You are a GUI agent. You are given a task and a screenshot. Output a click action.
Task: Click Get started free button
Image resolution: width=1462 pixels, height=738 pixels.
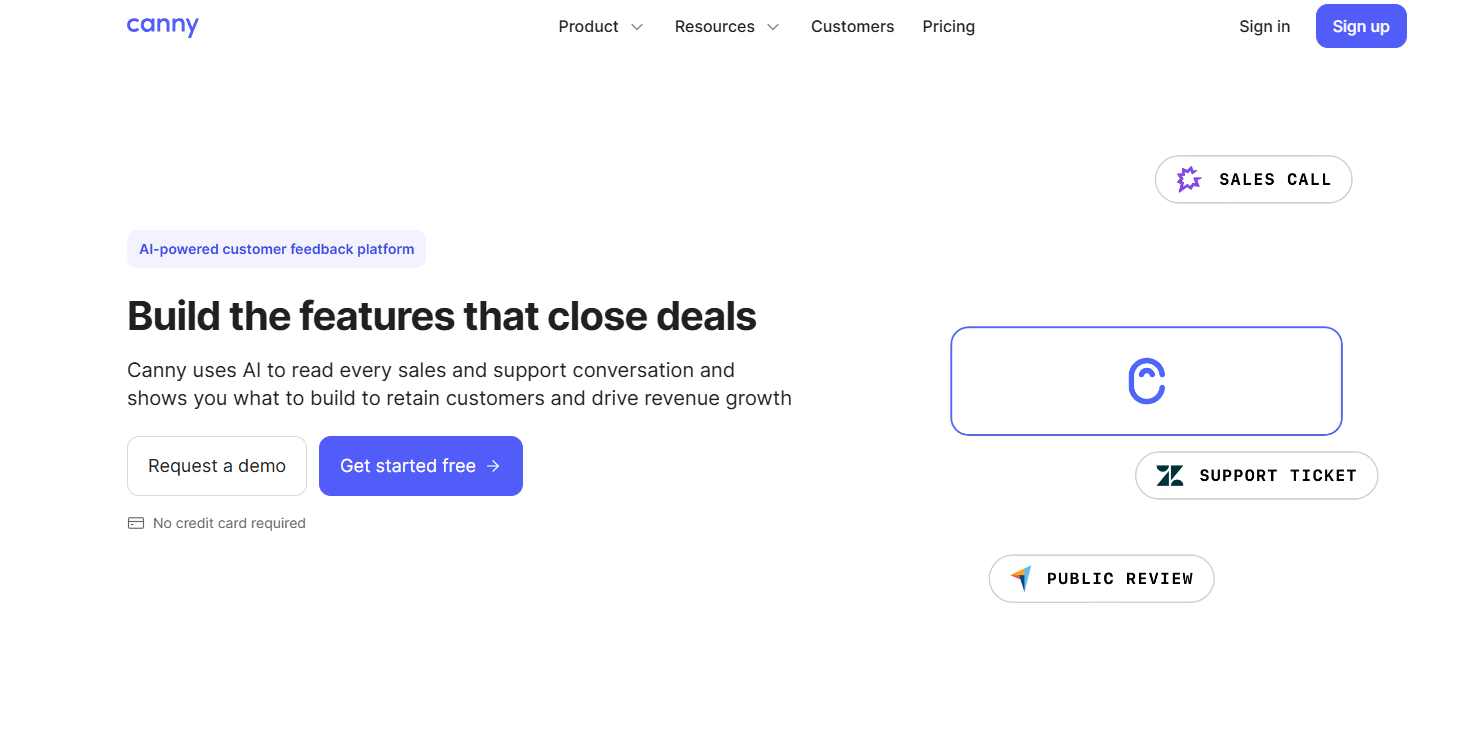coord(421,466)
